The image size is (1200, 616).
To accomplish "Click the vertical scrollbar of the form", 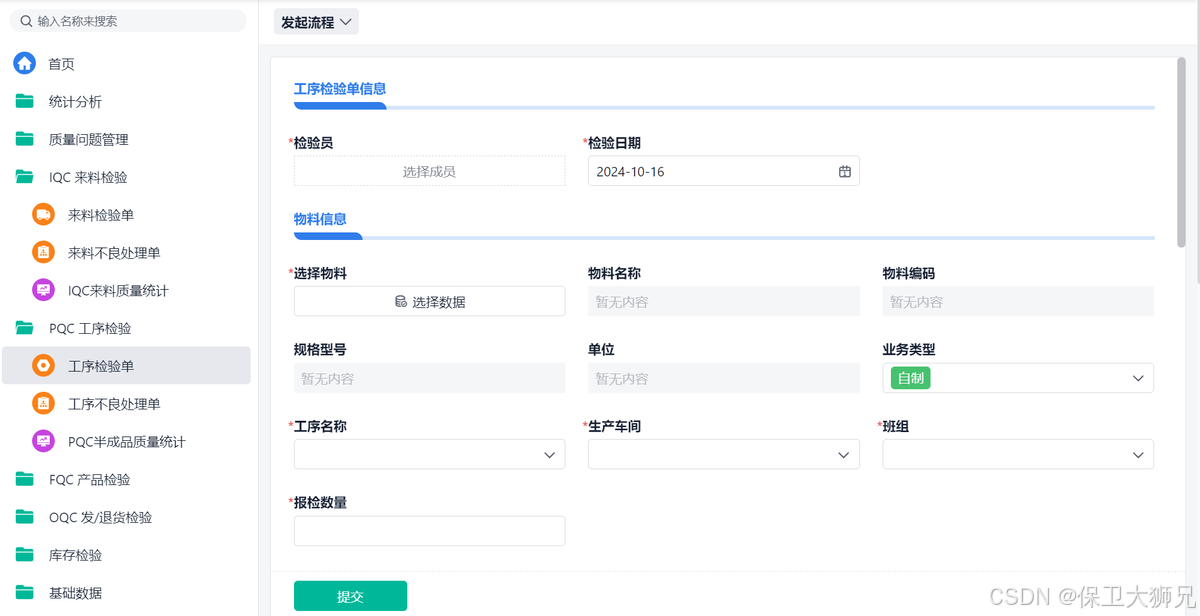I will coord(1181,153).
